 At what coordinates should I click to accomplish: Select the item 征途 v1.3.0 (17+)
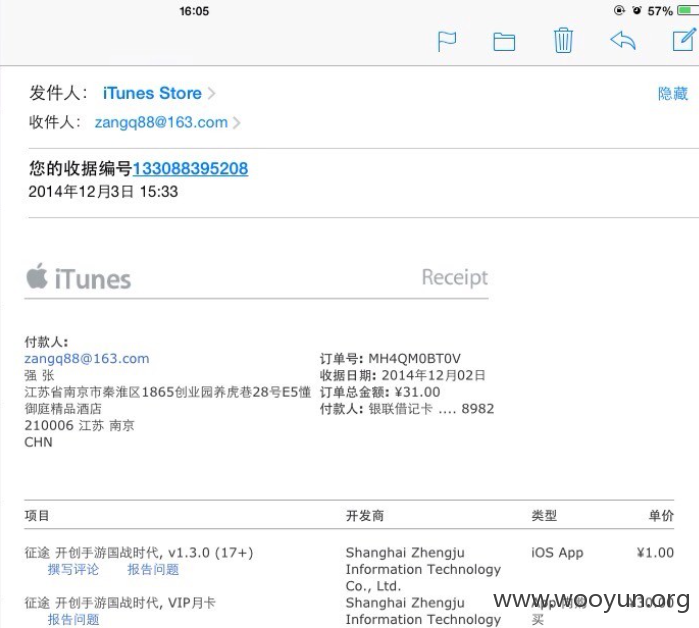pos(139,553)
